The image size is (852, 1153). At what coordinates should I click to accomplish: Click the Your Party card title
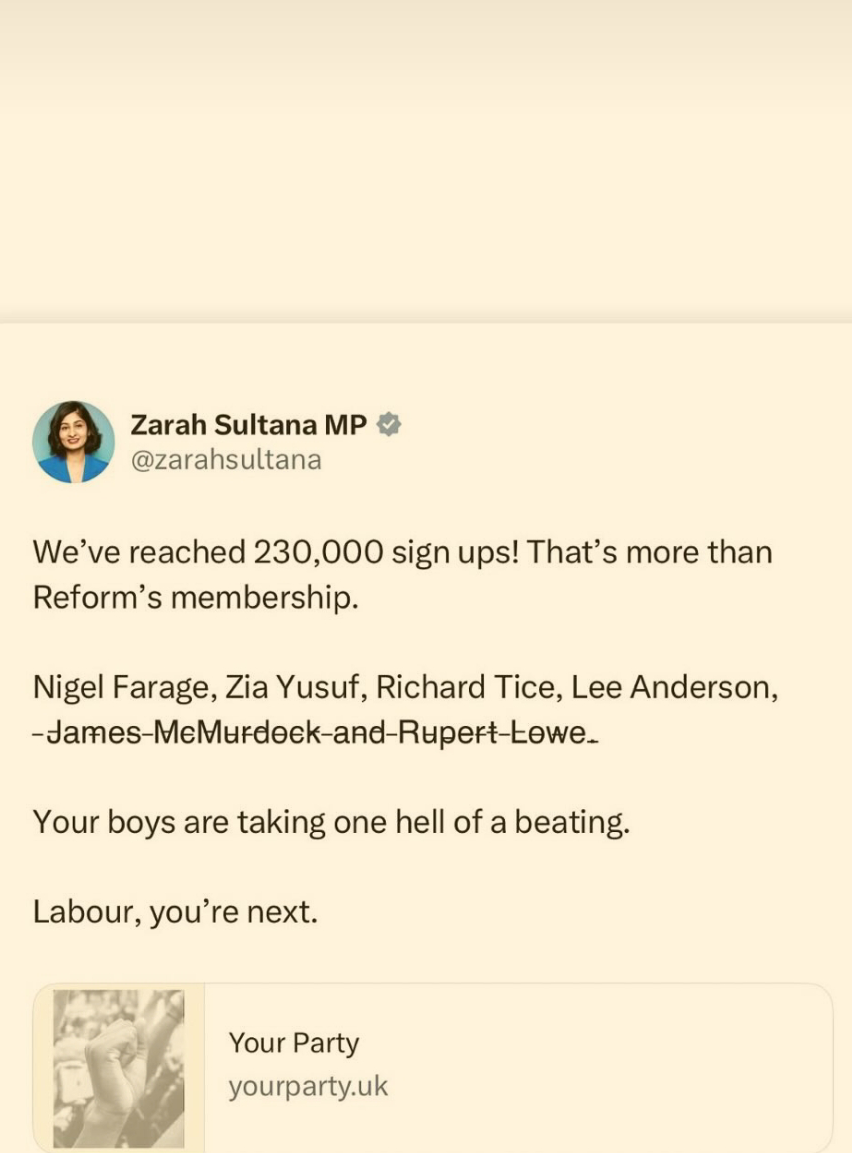293,1043
